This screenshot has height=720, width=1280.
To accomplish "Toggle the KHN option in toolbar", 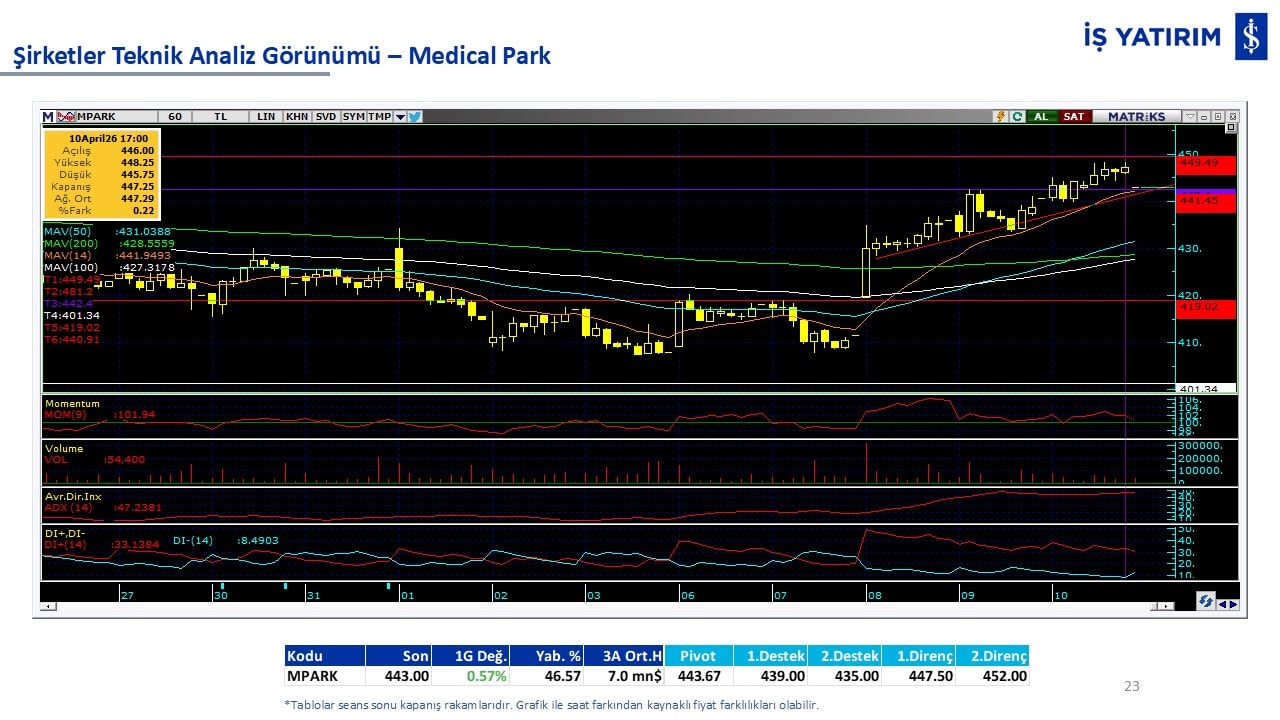I will click(297, 117).
